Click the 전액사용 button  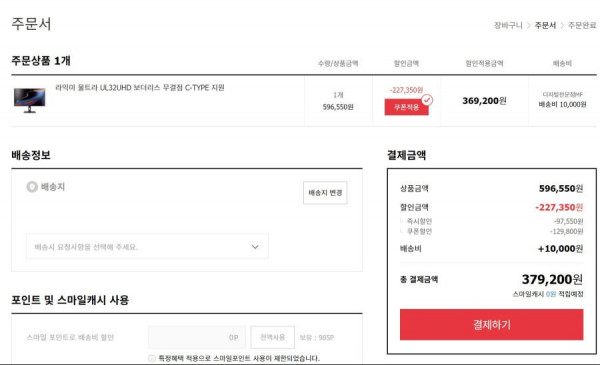(272, 337)
